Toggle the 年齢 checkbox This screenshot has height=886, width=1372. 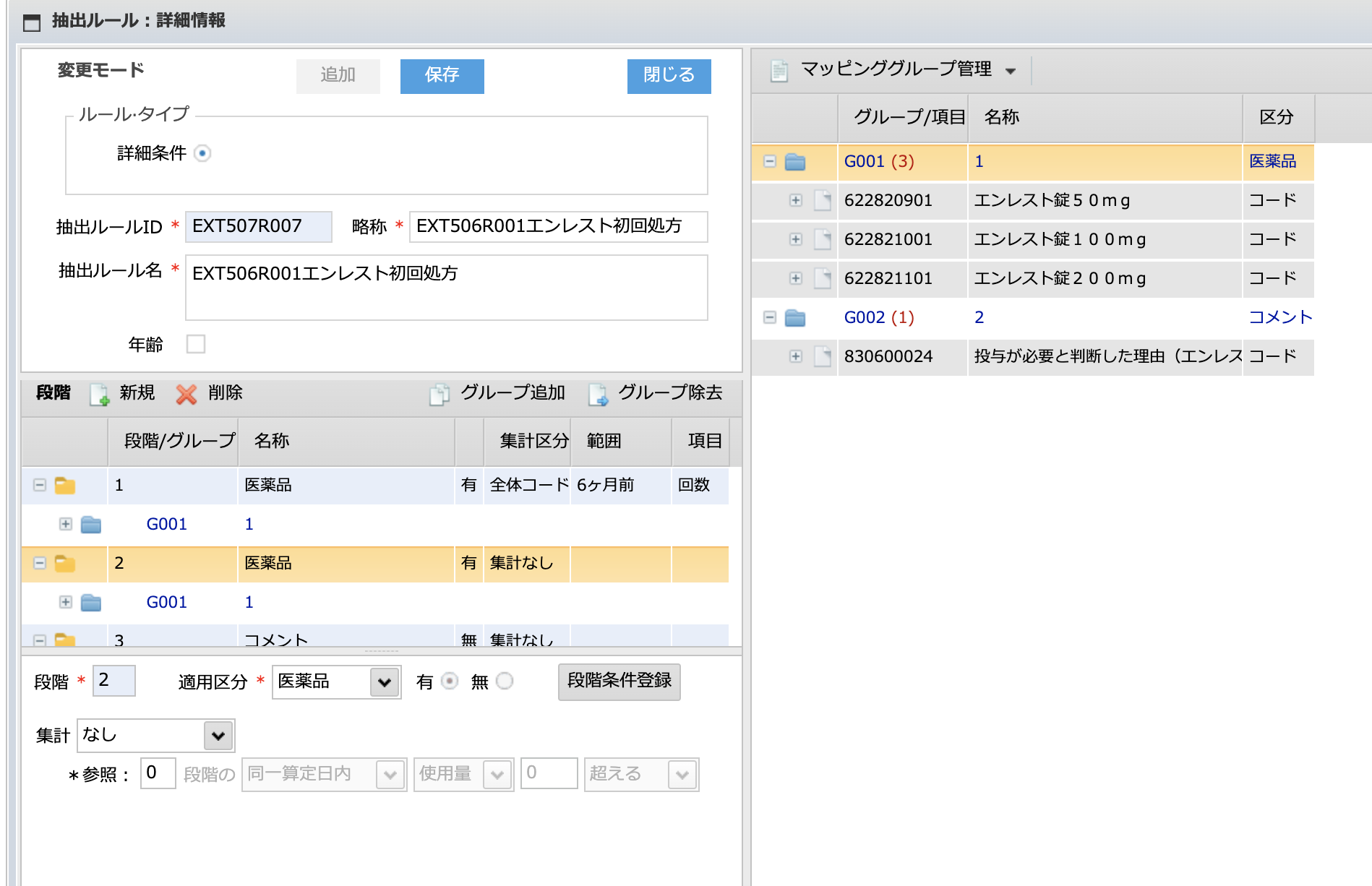tap(196, 344)
